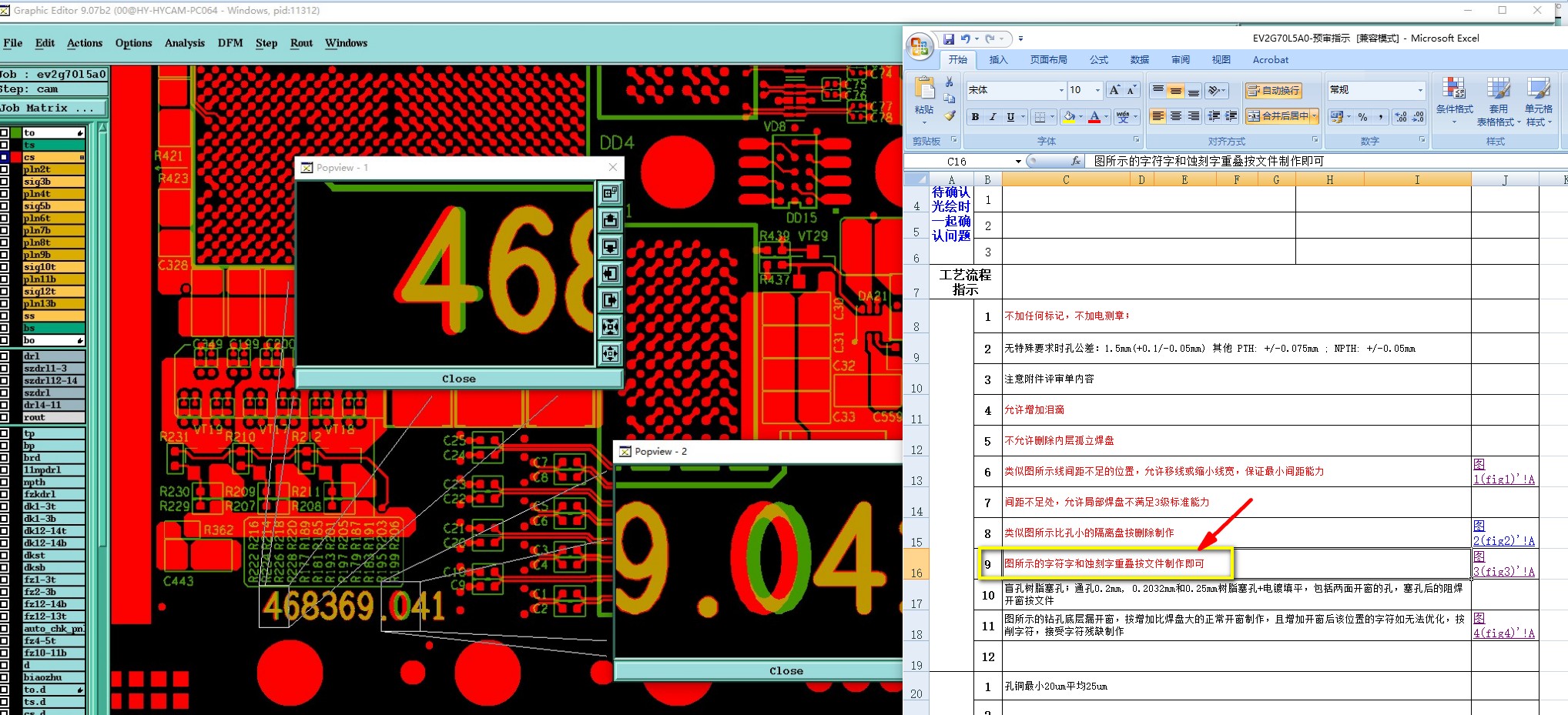Click the Copy icon in clipboard group
The width and height of the screenshot is (1568, 715).
tap(950, 99)
